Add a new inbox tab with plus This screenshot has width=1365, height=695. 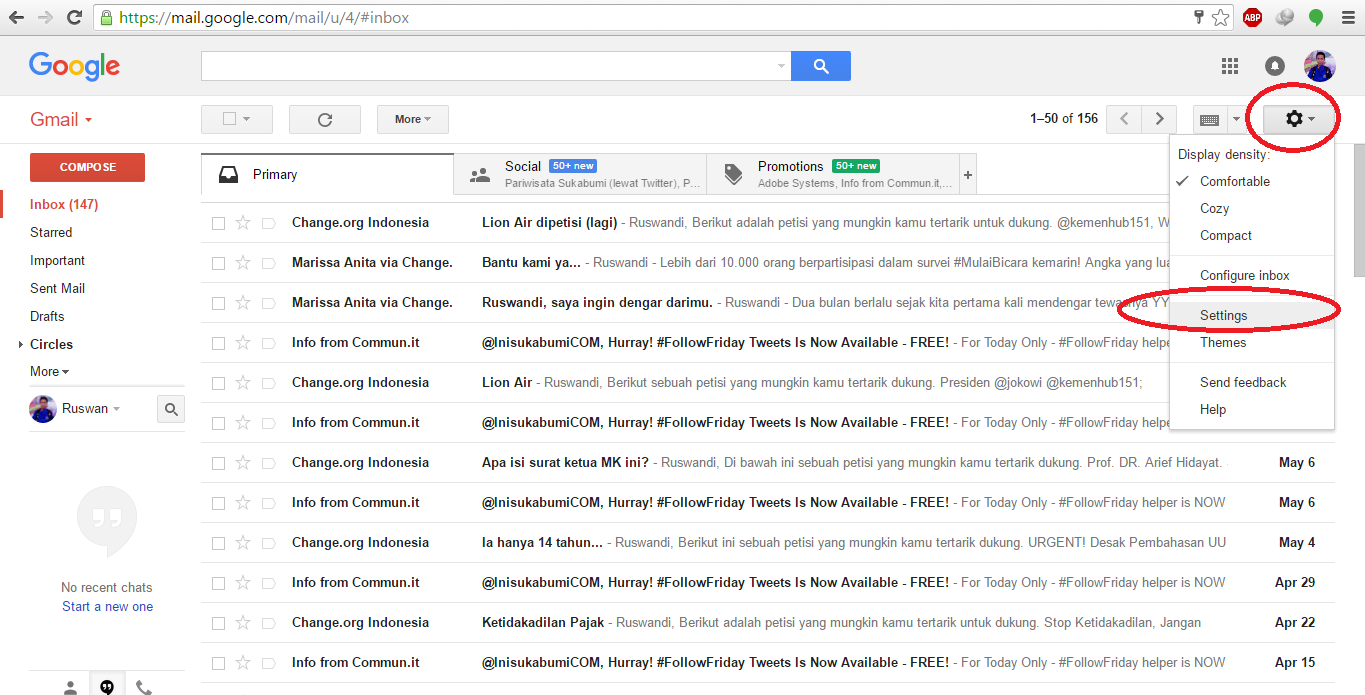(x=967, y=175)
